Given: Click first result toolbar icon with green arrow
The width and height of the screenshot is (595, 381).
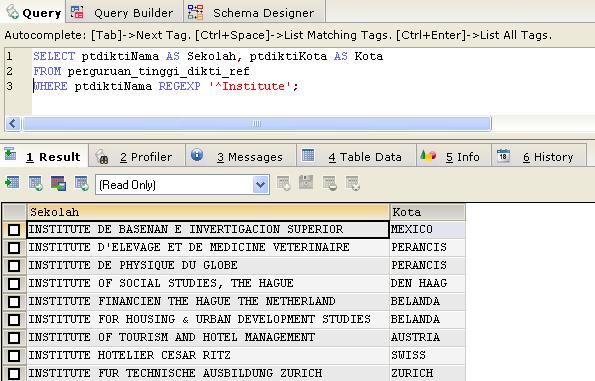Looking at the screenshot, I should (12, 183).
